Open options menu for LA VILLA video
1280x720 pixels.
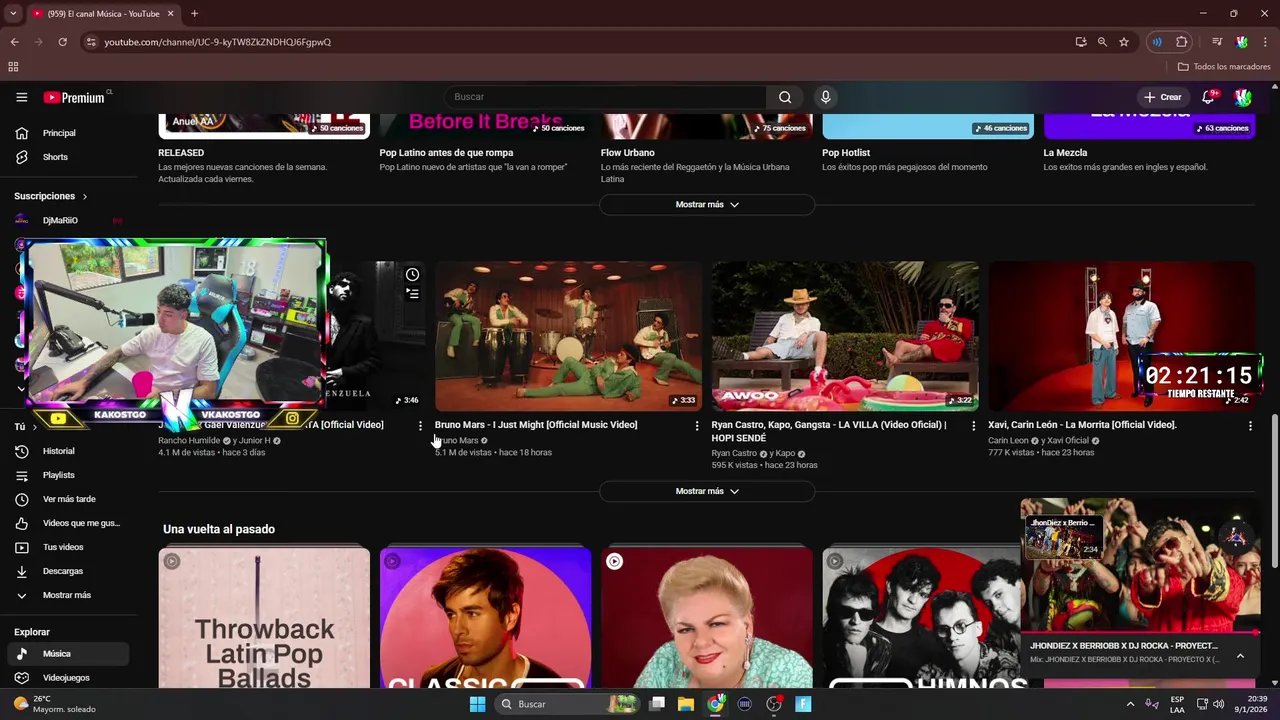(974, 426)
